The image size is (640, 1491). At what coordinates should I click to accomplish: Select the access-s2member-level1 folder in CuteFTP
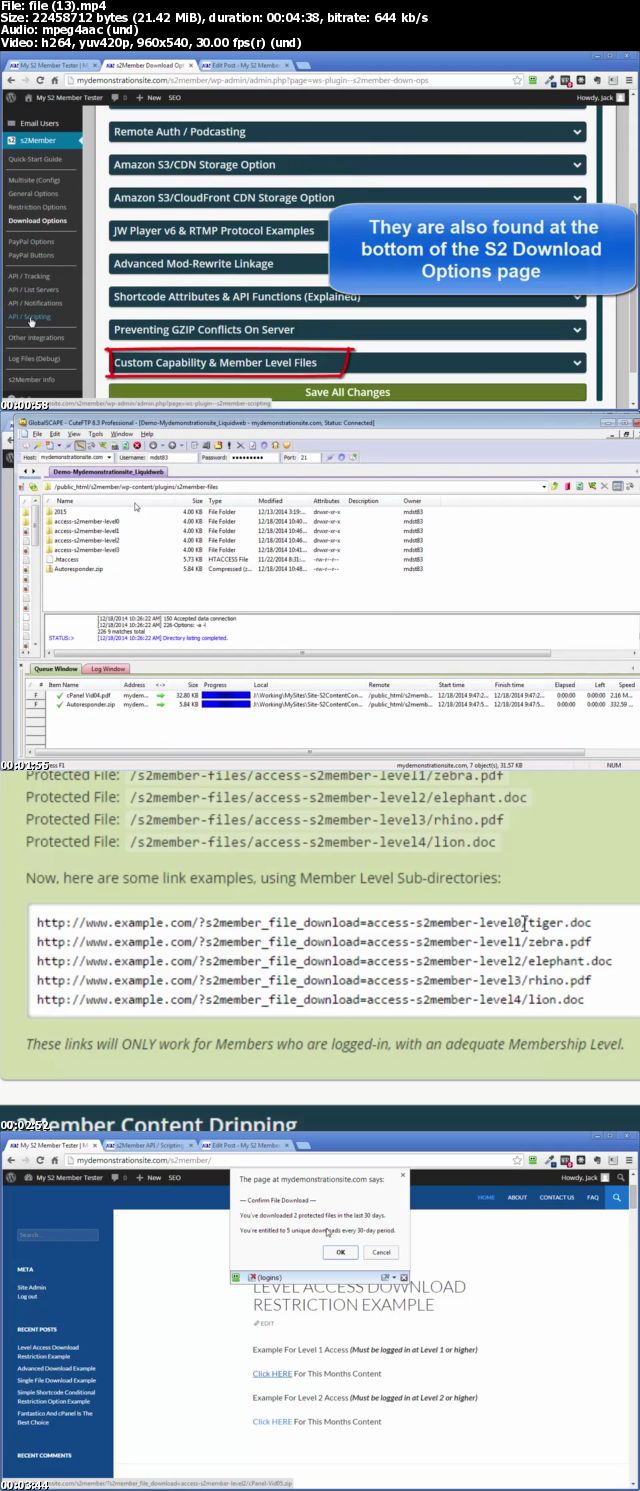86,531
